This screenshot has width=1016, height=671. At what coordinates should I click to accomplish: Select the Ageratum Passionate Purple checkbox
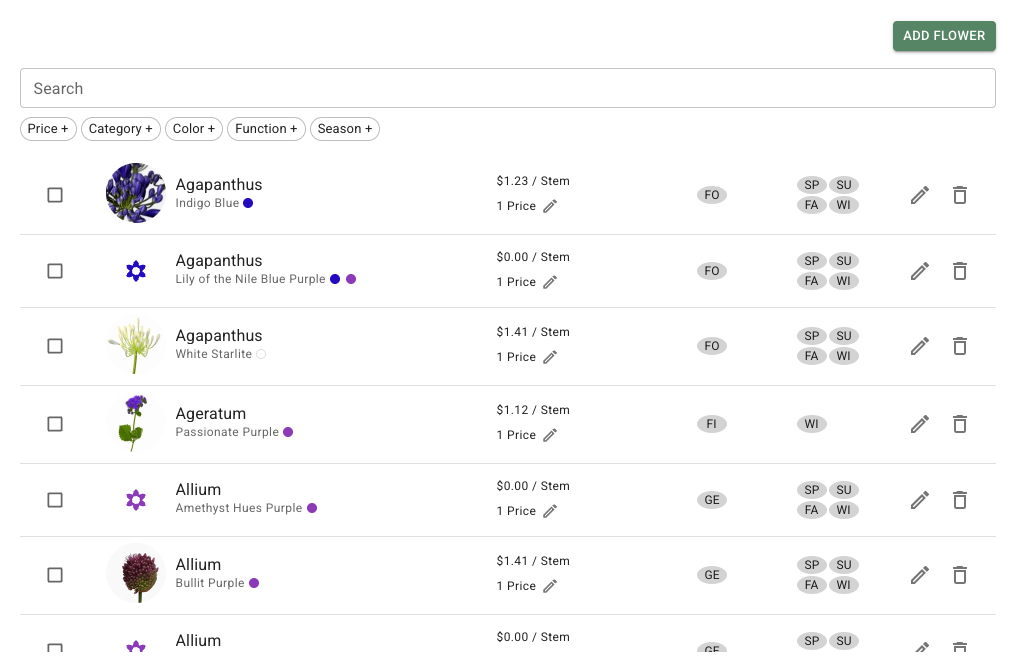point(55,424)
